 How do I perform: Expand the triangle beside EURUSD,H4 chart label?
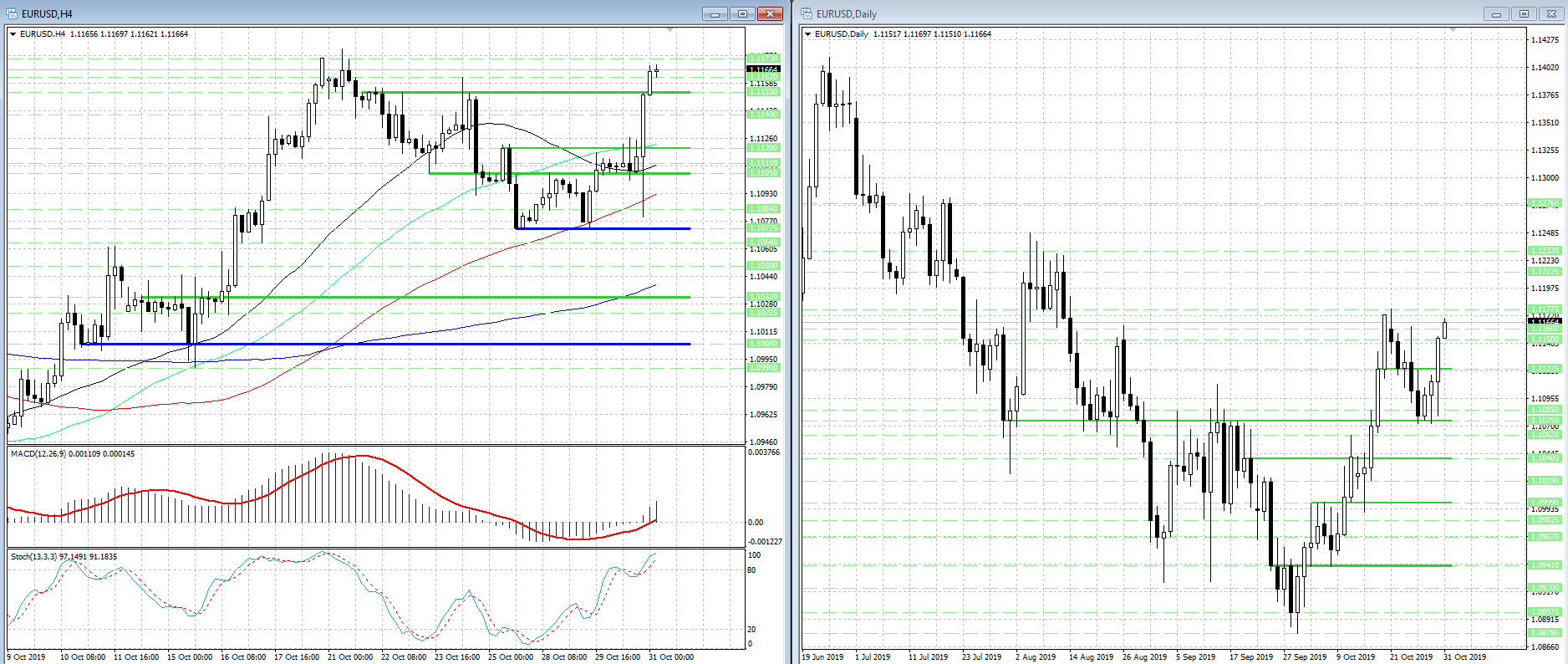coord(13,34)
